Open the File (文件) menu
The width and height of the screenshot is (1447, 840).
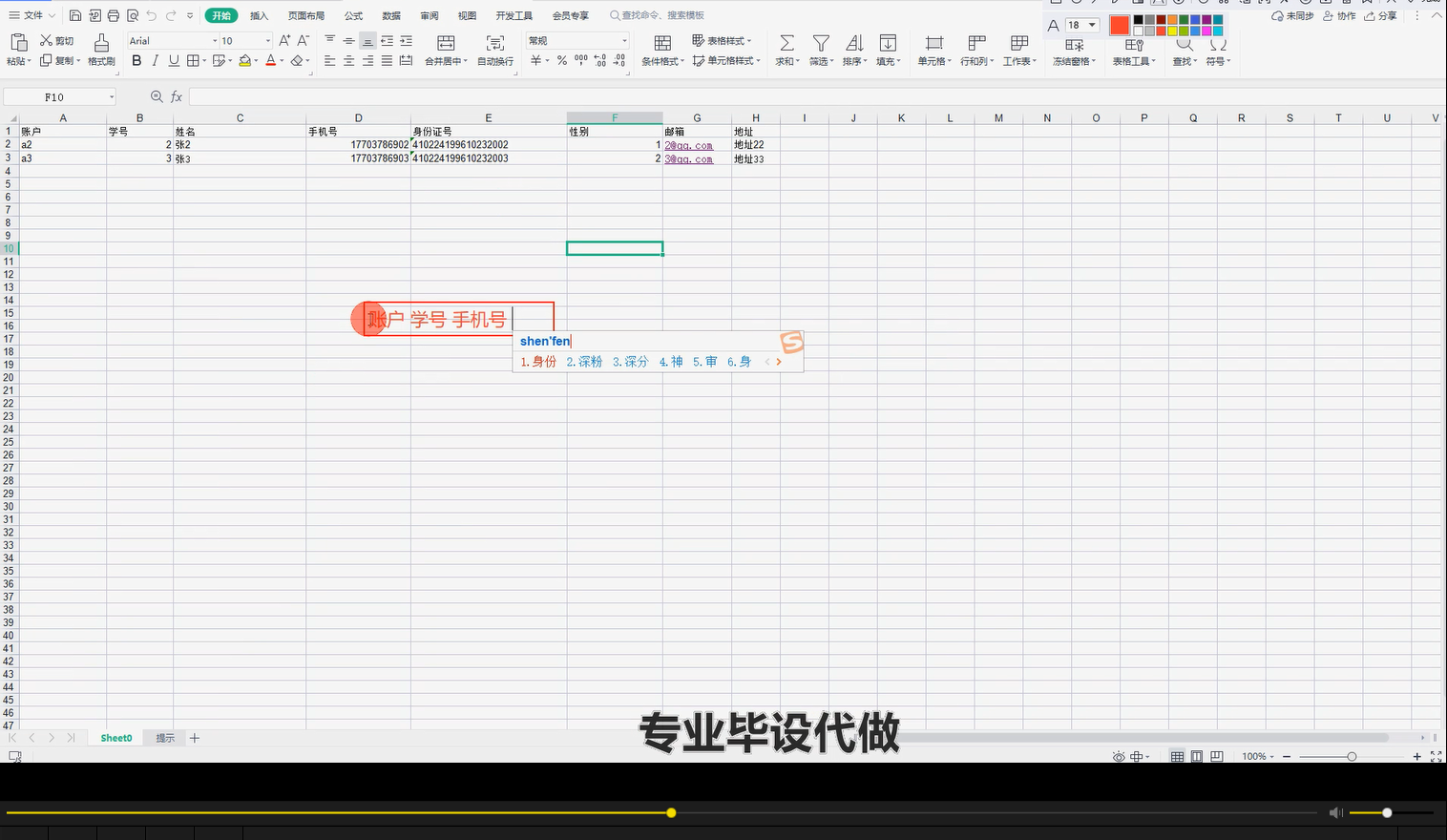(31, 15)
